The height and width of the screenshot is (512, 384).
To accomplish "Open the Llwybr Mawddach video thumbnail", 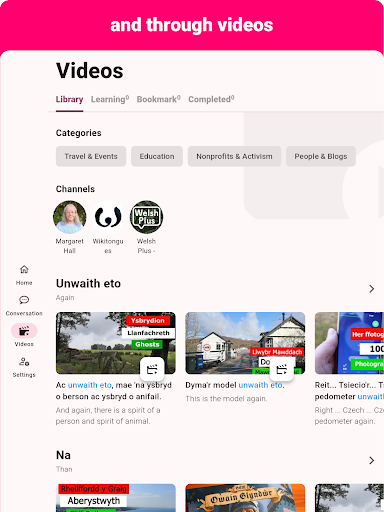I will pyautogui.click(x=245, y=343).
